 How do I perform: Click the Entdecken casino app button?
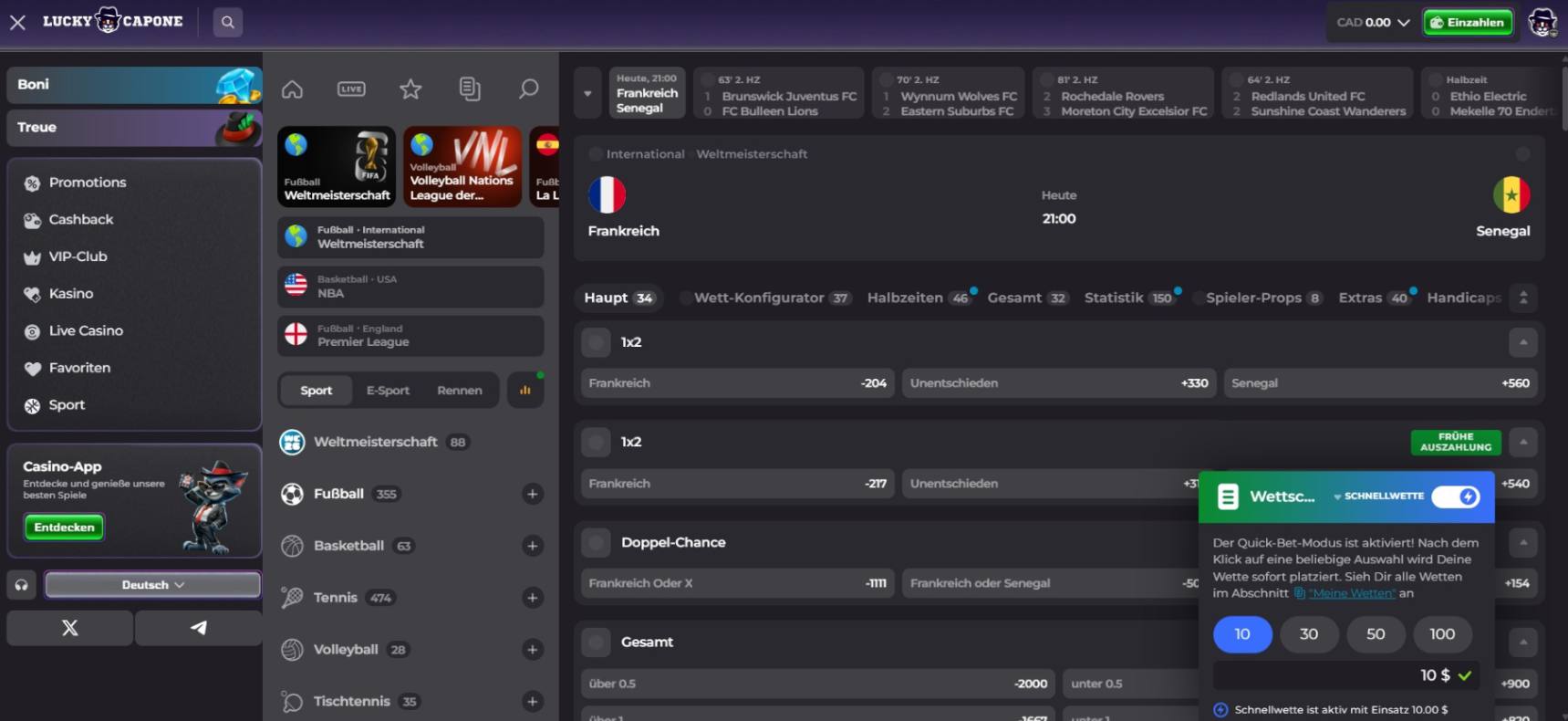coord(64,528)
